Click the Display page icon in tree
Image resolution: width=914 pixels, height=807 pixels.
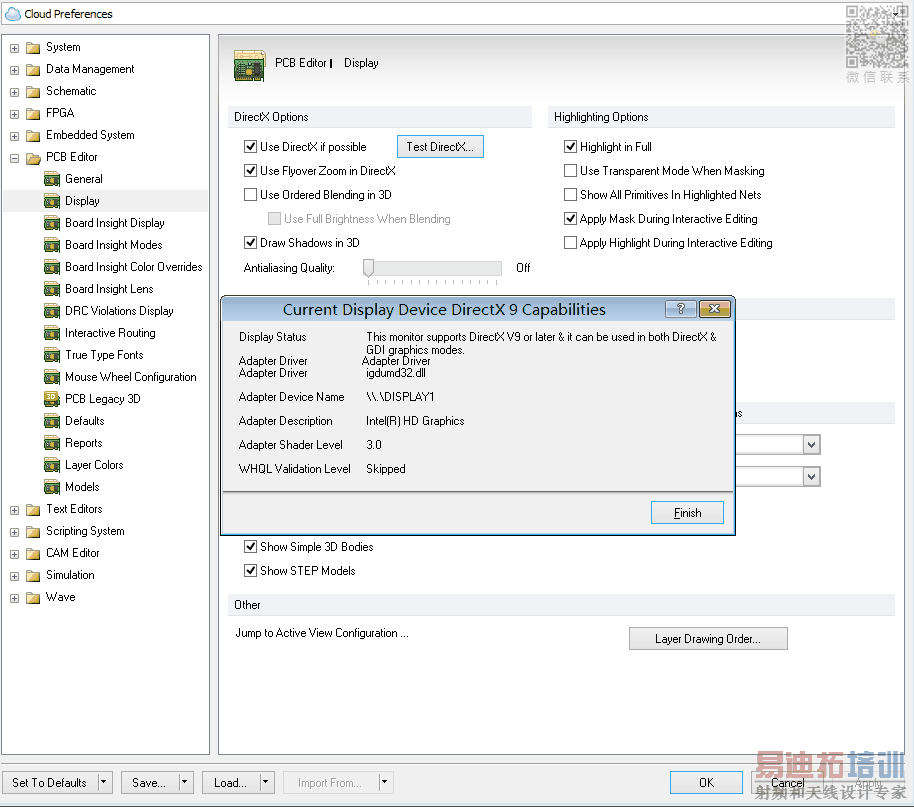click(x=52, y=201)
